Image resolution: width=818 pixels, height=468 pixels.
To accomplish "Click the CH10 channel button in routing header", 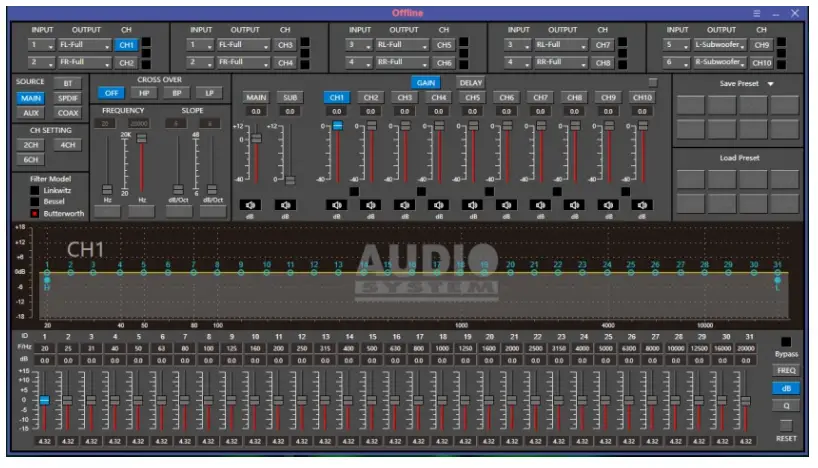I will click(x=762, y=63).
